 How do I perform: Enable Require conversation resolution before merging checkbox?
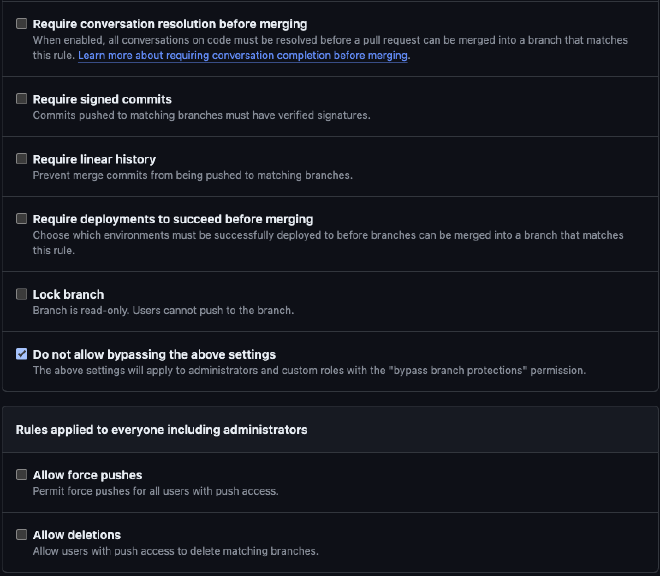21,24
